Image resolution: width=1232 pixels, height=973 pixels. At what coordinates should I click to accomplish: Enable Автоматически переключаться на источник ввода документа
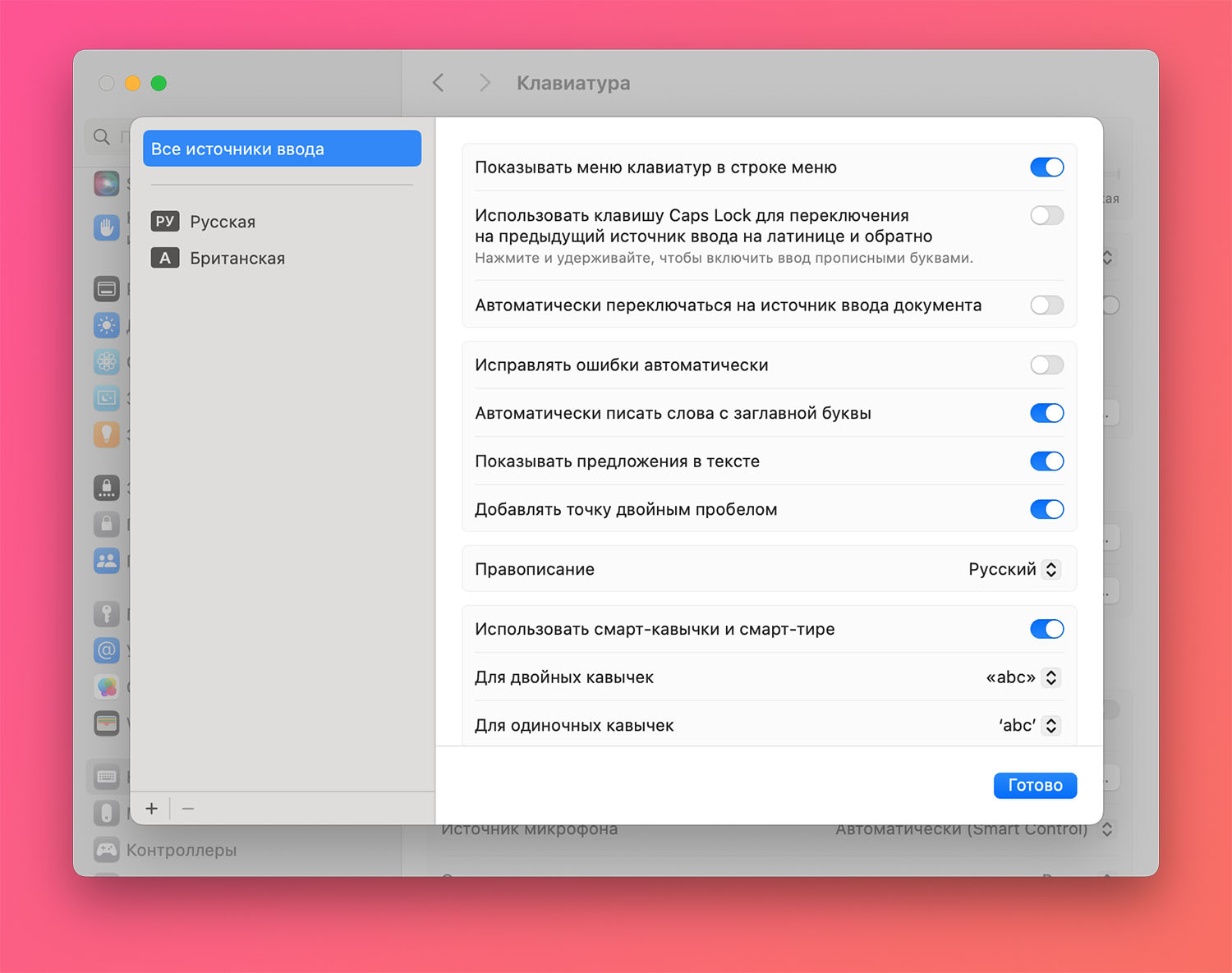pos(1047,305)
